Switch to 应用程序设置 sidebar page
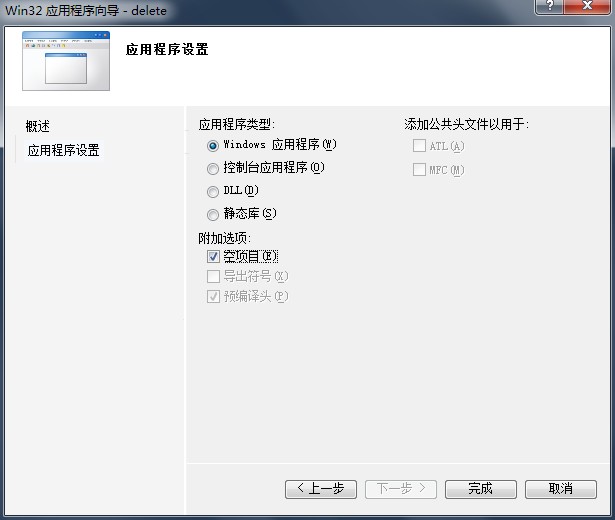 point(64,150)
